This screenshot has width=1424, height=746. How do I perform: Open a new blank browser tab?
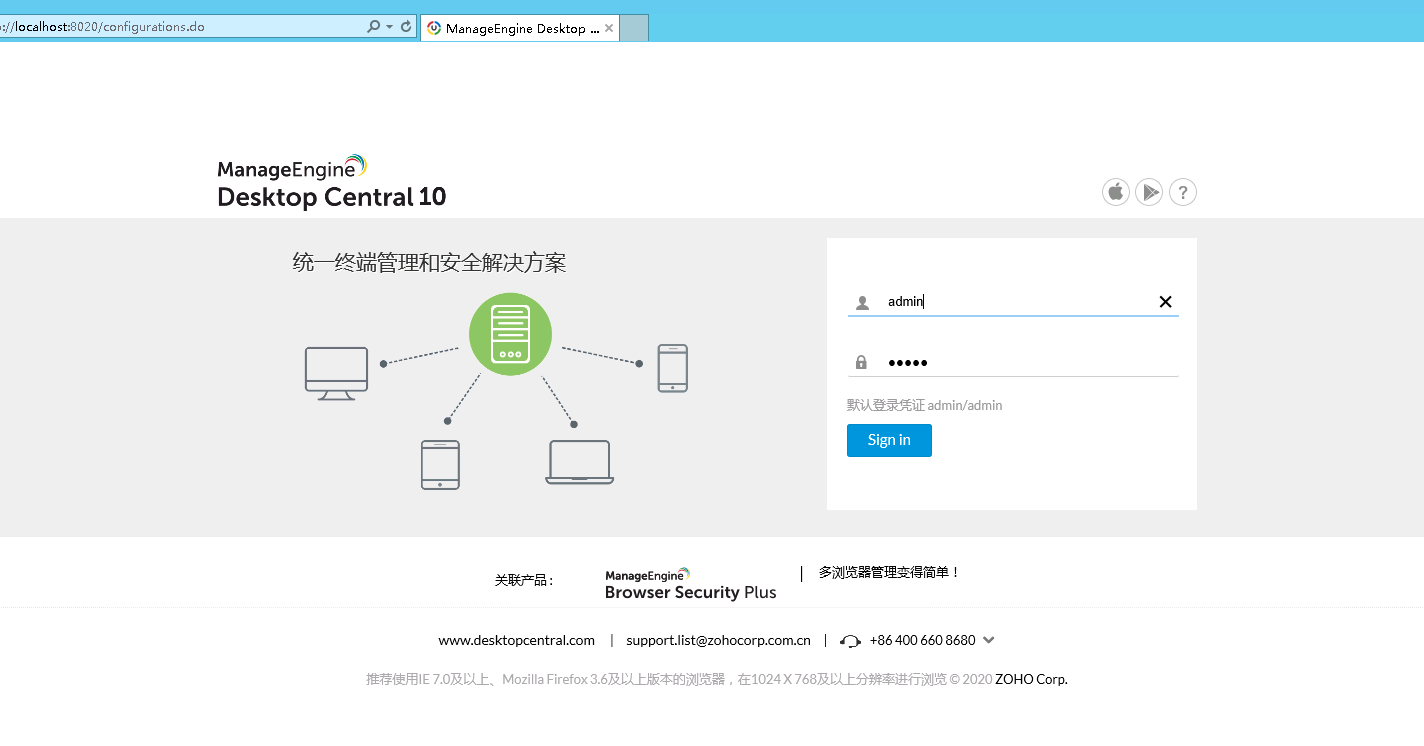[x=634, y=28]
